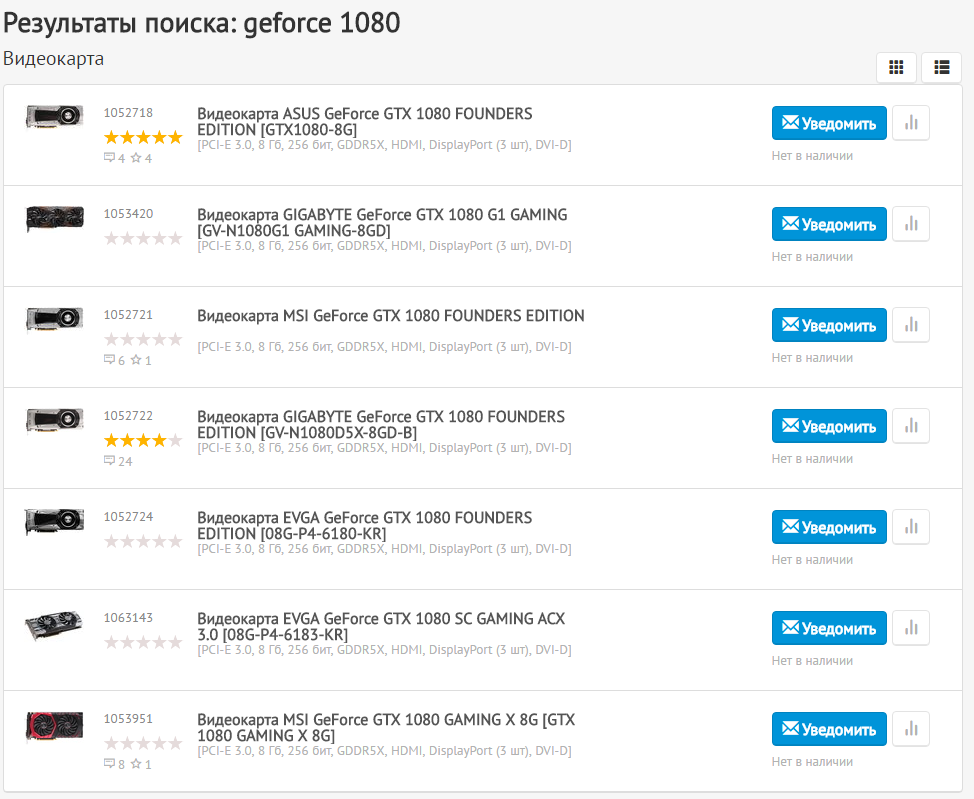Click Уведомить for MSI Founders Edition
The image size is (974, 799).
tap(829, 325)
